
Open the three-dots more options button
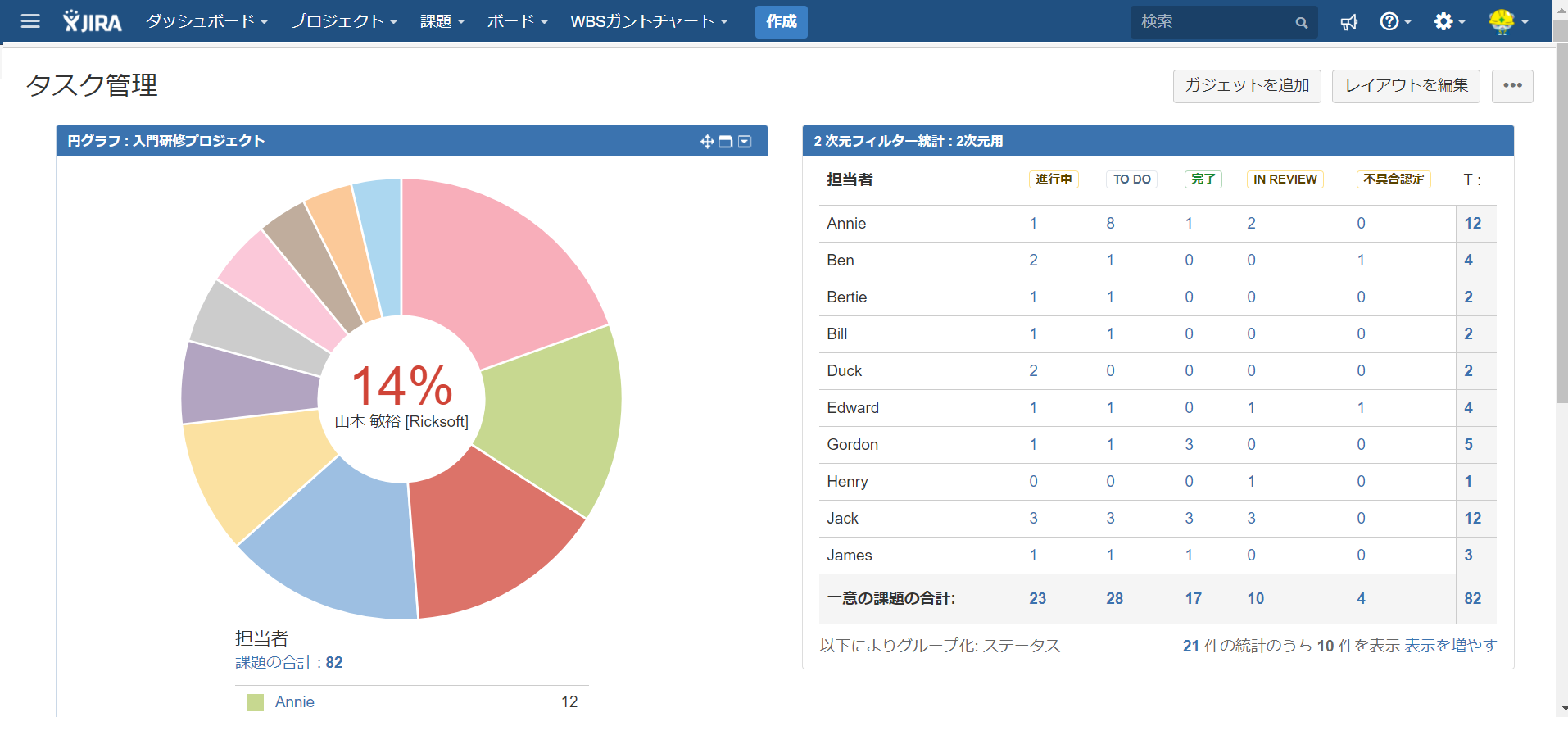click(1512, 86)
